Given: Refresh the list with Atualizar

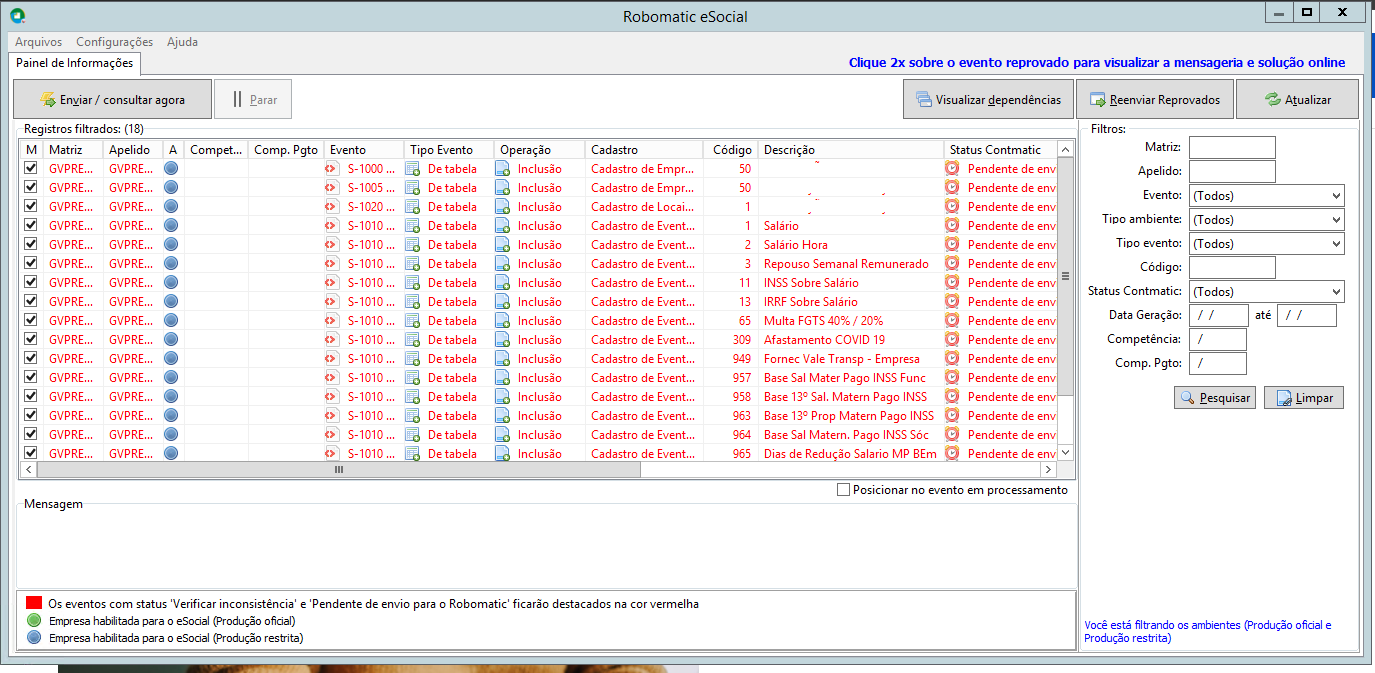Looking at the screenshot, I should pos(1297,100).
